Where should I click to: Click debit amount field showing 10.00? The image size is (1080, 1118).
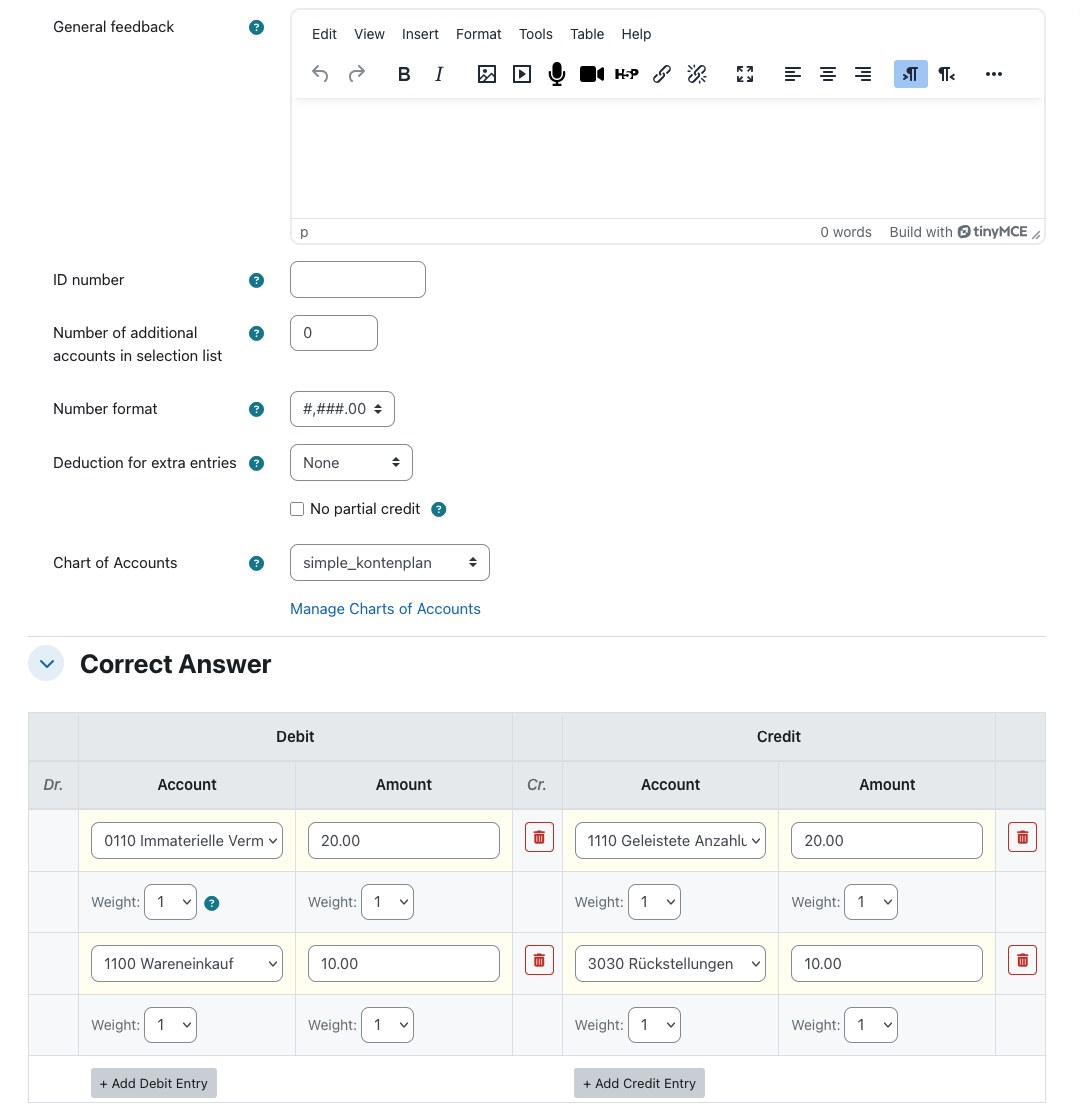tap(403, 963)
